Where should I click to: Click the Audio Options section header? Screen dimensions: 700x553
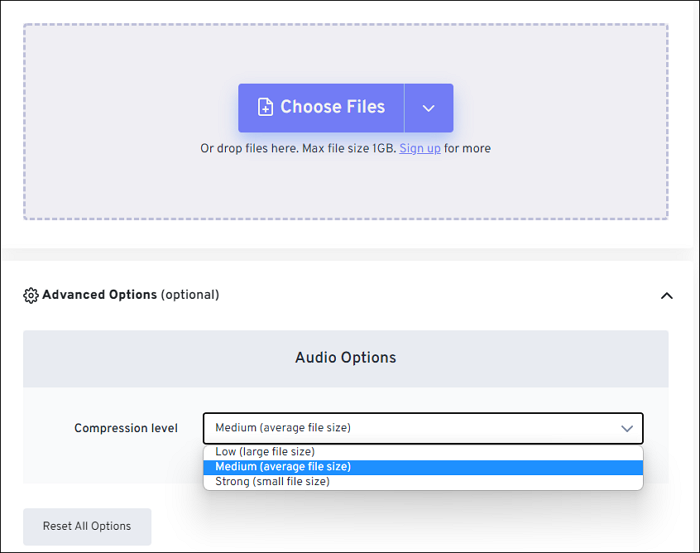345,358
